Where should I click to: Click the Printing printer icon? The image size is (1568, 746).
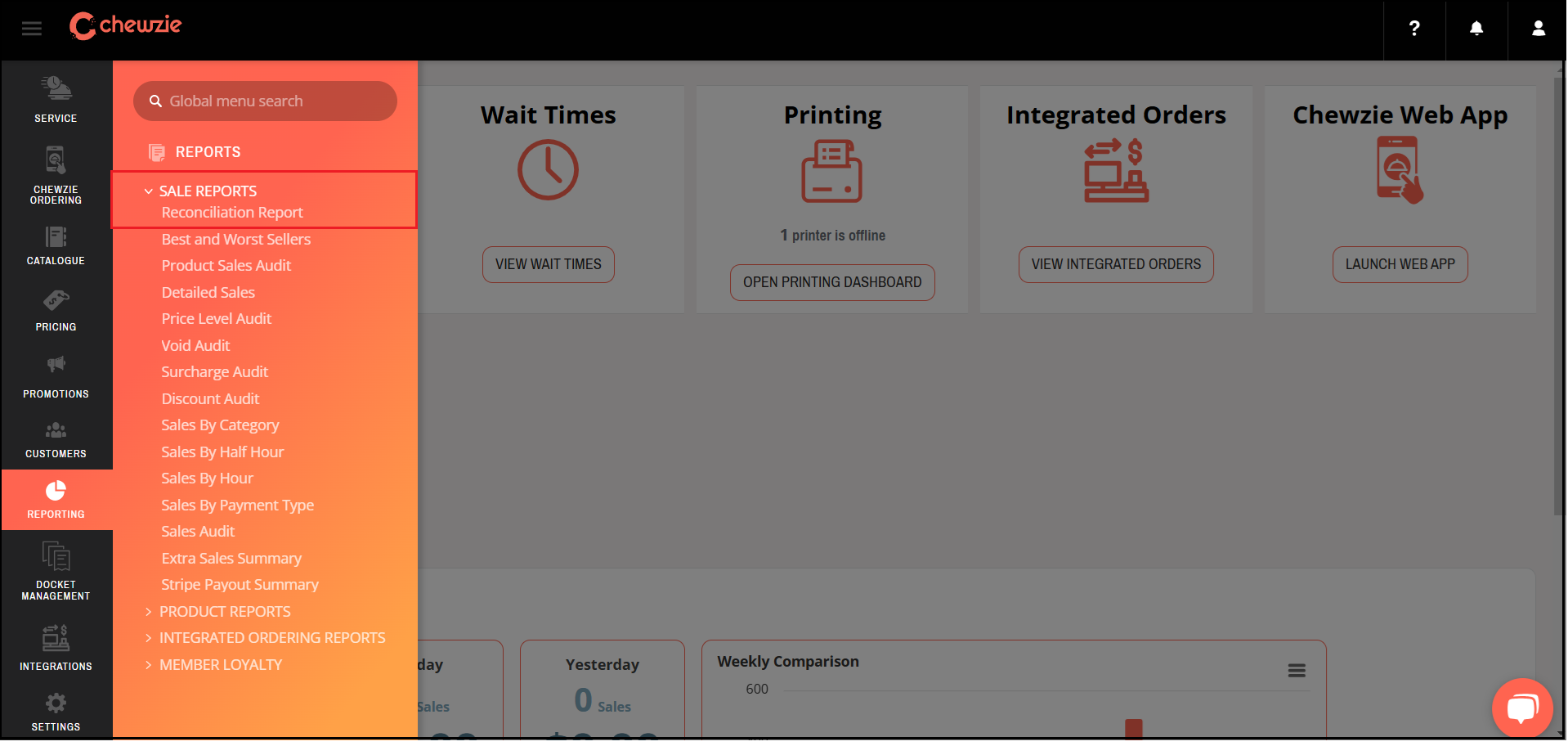[832, 171]
